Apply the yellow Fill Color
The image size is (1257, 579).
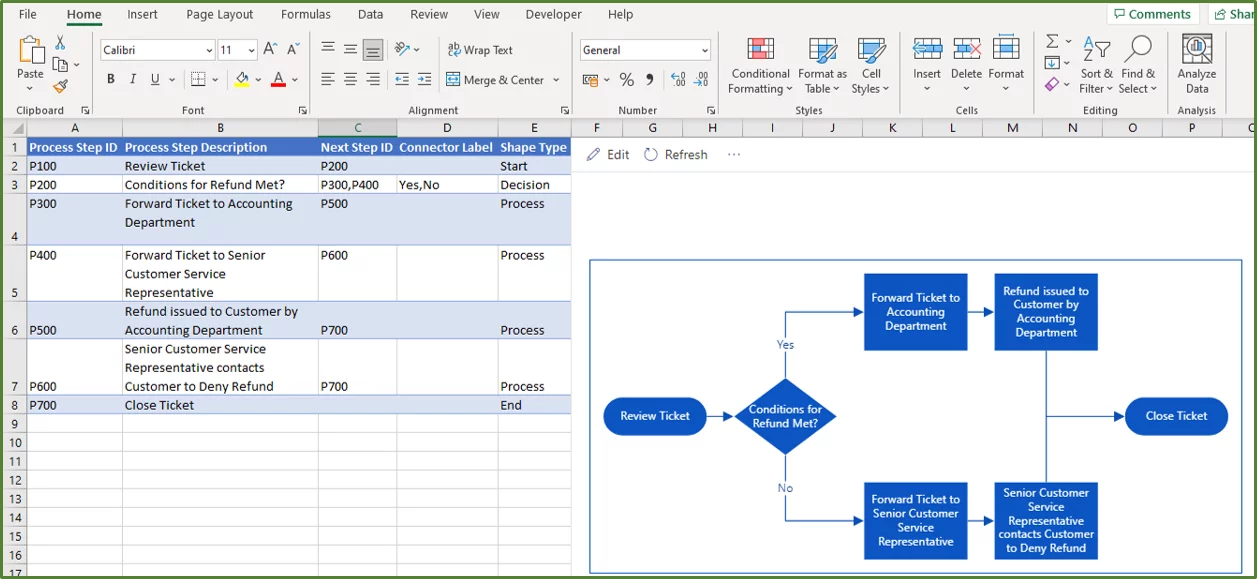(x=241, y=80)
